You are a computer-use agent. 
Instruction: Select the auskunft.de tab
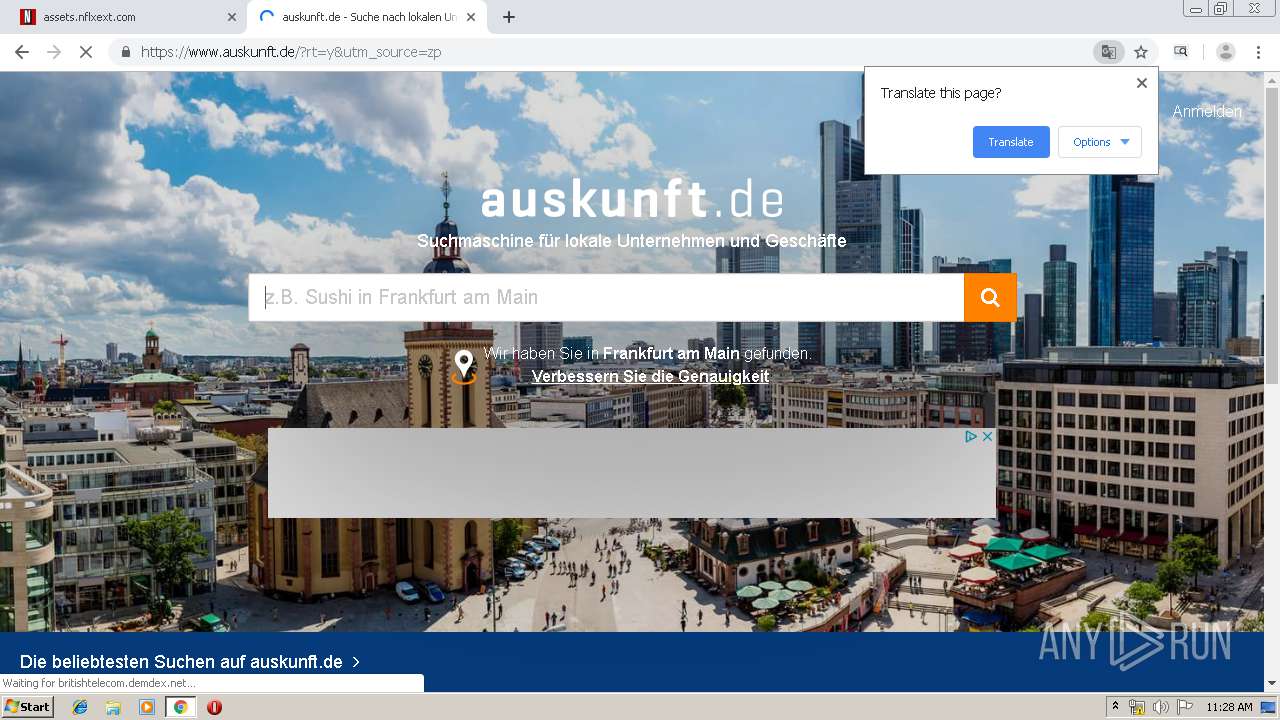coord(368,17)
